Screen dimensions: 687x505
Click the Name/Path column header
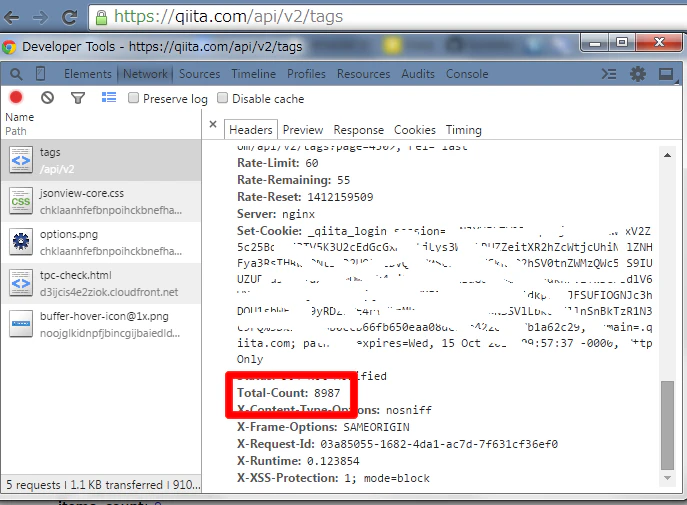click(101, 124)
